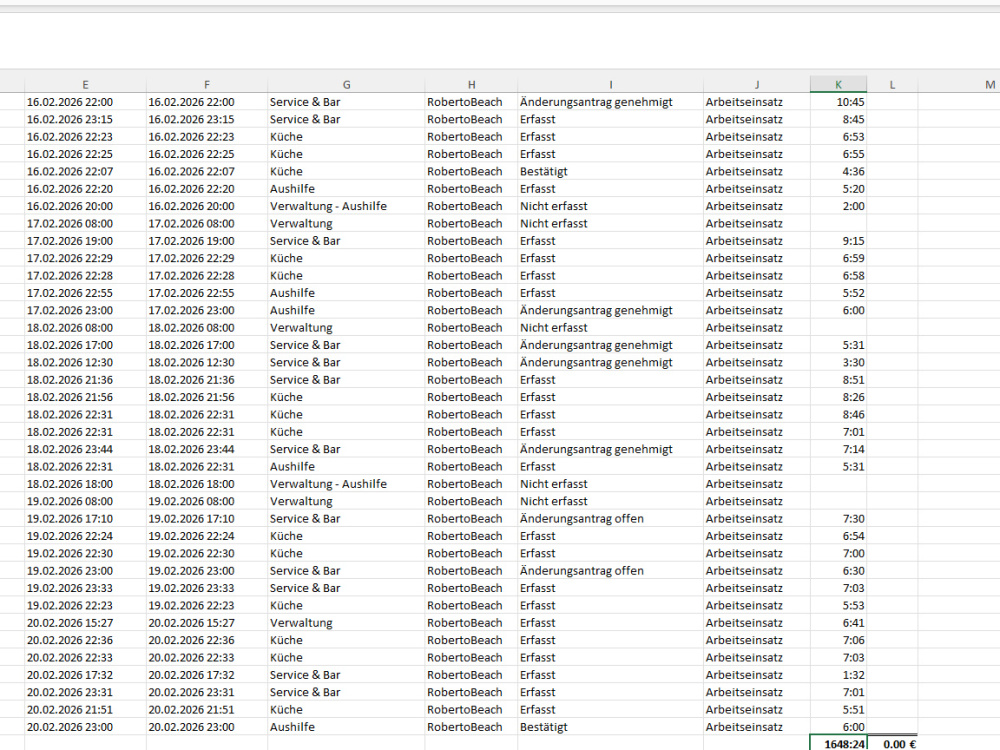Viewport: 1000px width, 750px height.
Task: Click 'Verwaltung - Aushilfe' in the 18.02.2026 18:00 row
Action: tap(328, 484)
